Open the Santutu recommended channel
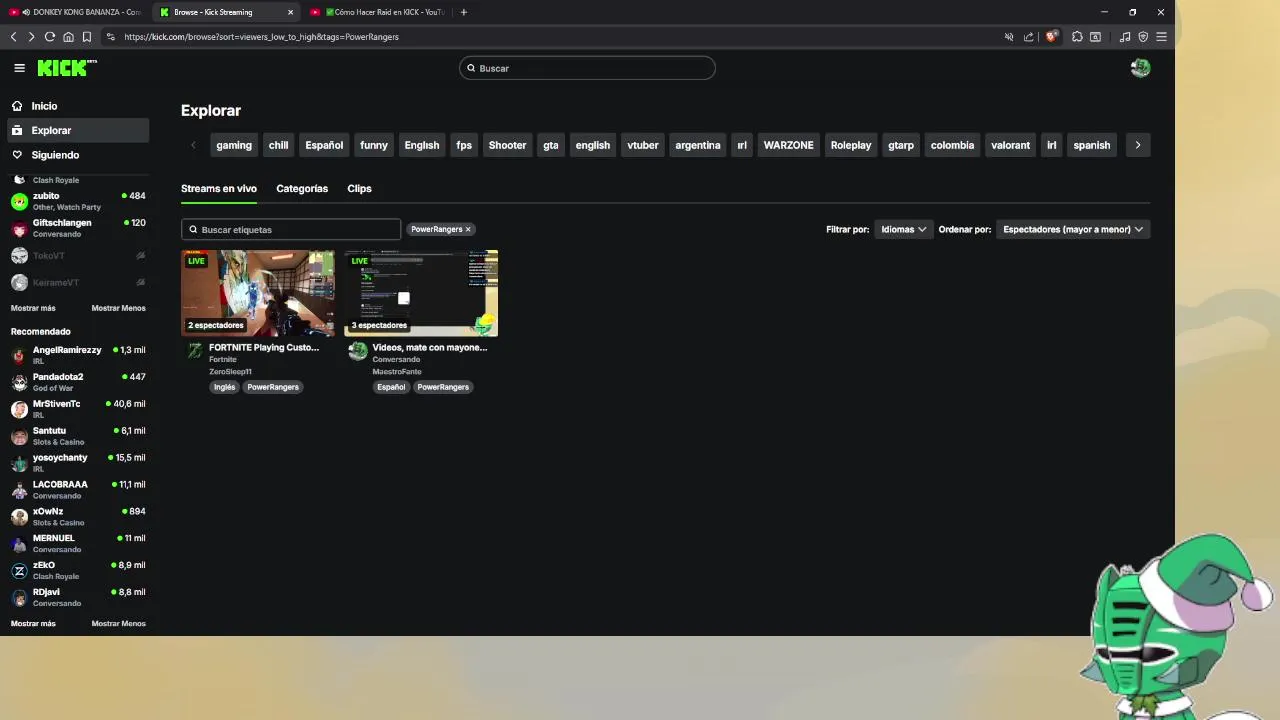1280x720 pixels. pyautogui.click(x=78, y=436)
